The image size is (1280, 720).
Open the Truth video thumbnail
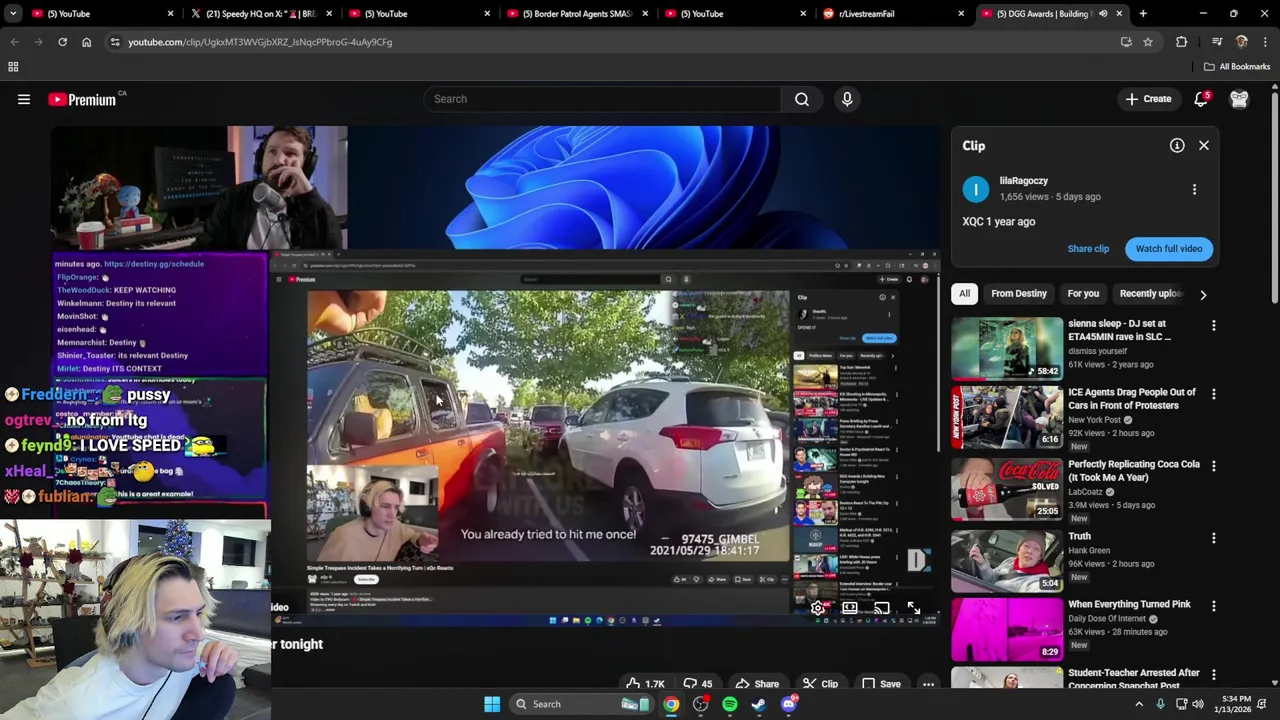pos(1007,562)
